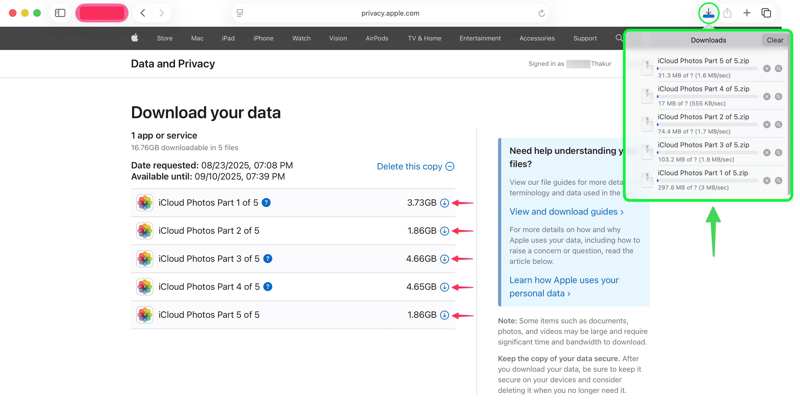Clear the Downloads list
Viewport: 800px width, 409px height.
pyautogui.click(x=774, y=40)
